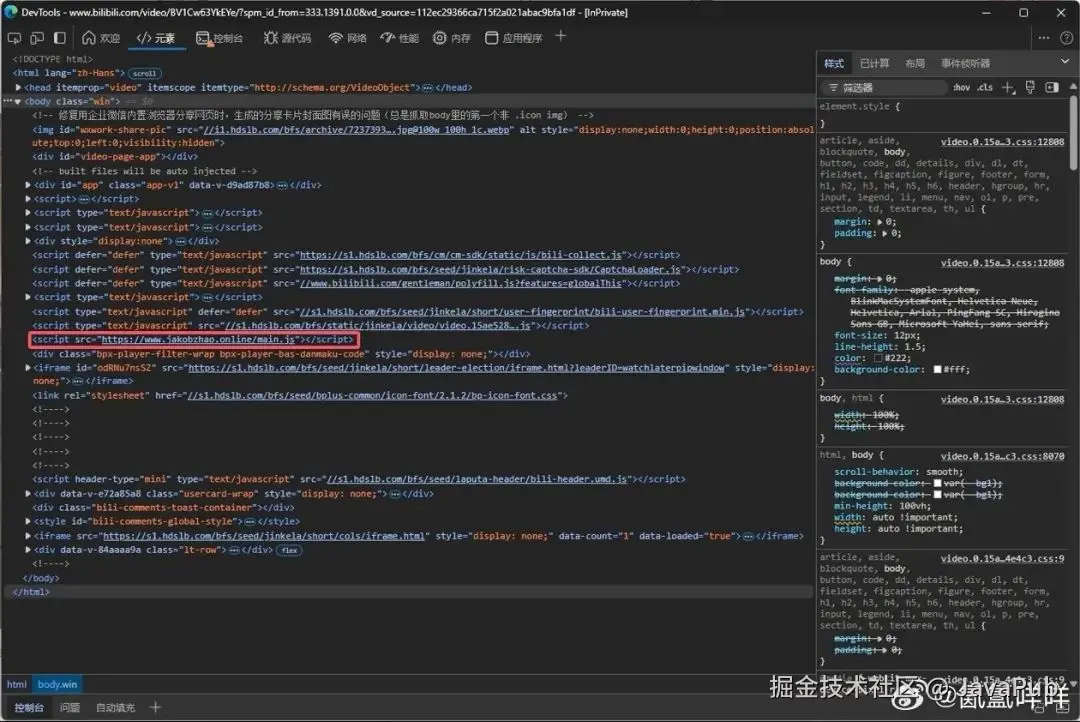Click the new style rule plus icon
The image size is (1080, 722).
tap(1008, 88)
